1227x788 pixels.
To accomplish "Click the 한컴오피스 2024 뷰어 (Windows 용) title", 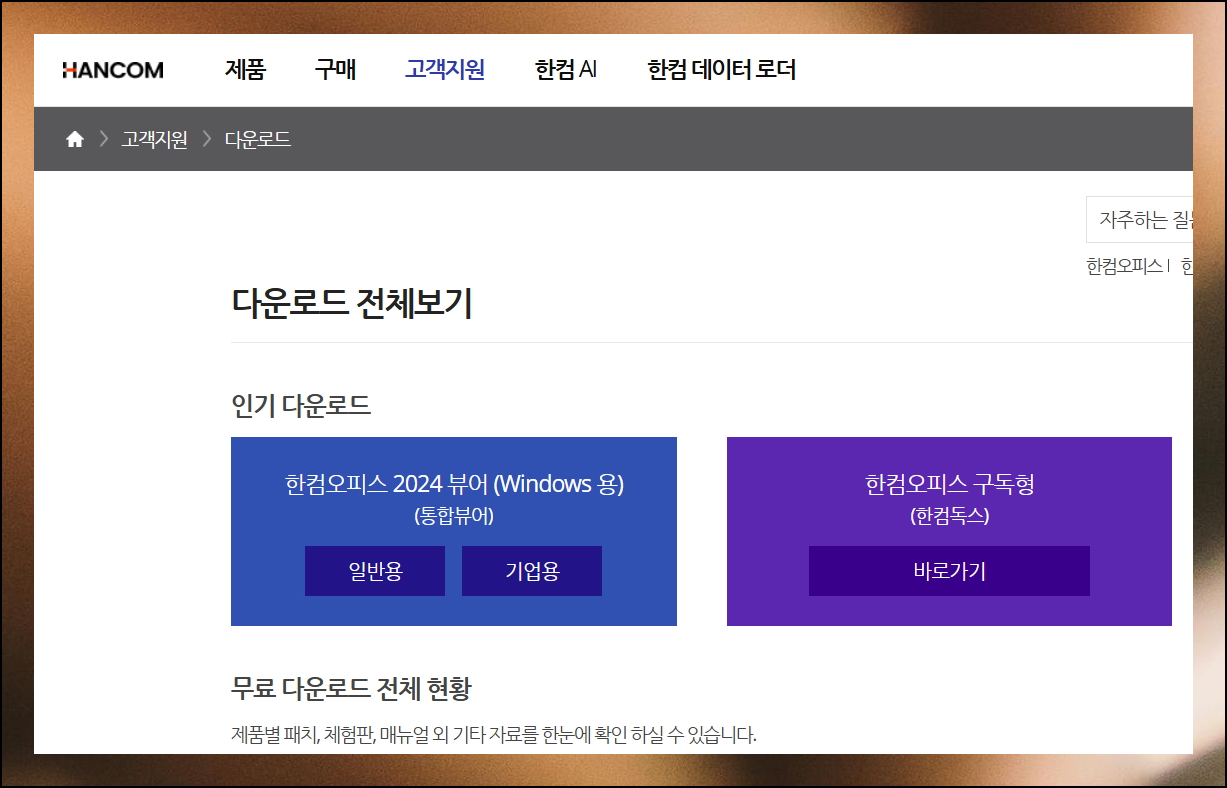I will coord(454,484).
